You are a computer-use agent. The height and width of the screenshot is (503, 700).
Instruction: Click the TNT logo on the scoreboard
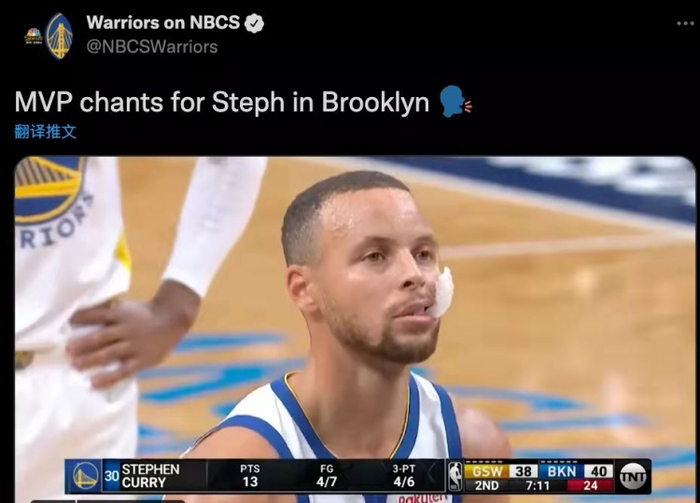(633, 477)
